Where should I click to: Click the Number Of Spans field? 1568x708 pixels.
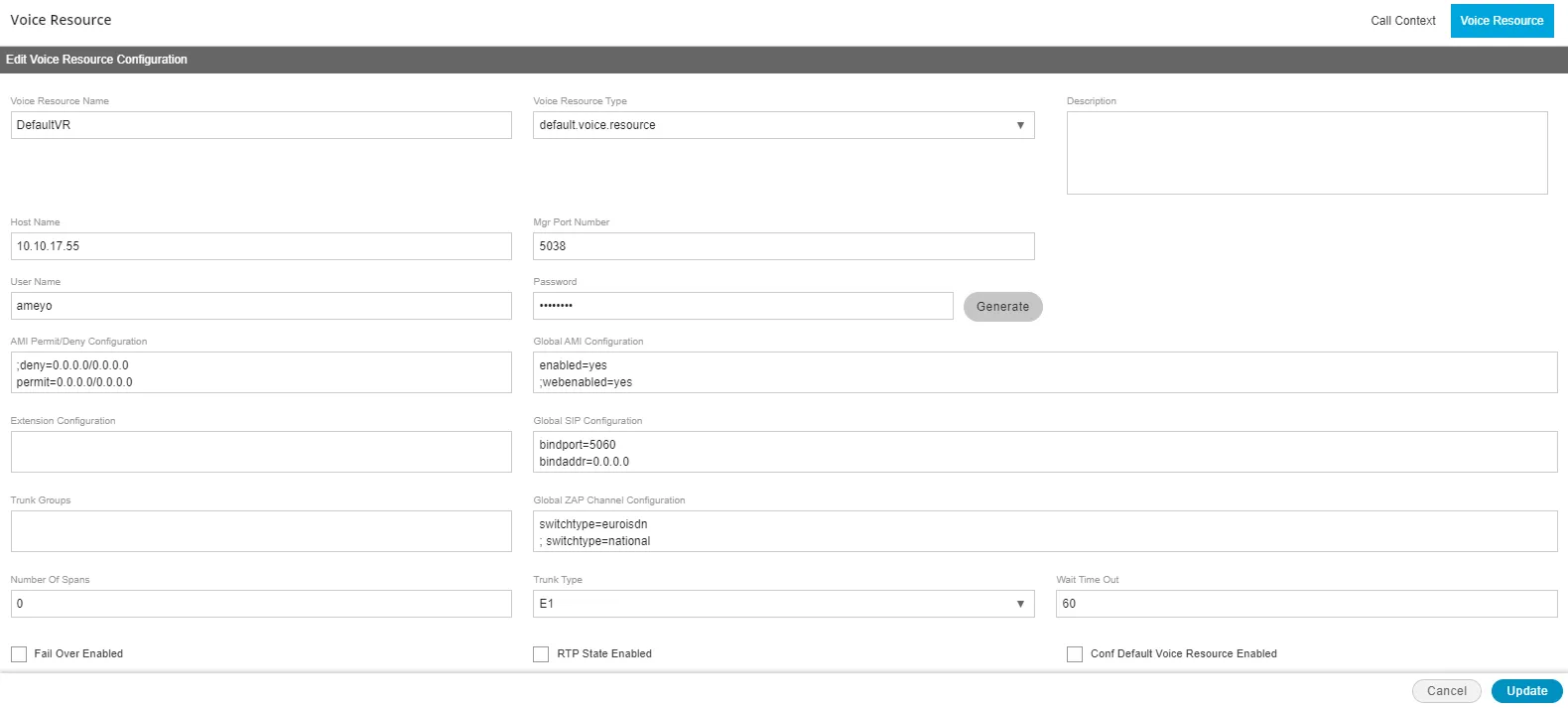261,604
